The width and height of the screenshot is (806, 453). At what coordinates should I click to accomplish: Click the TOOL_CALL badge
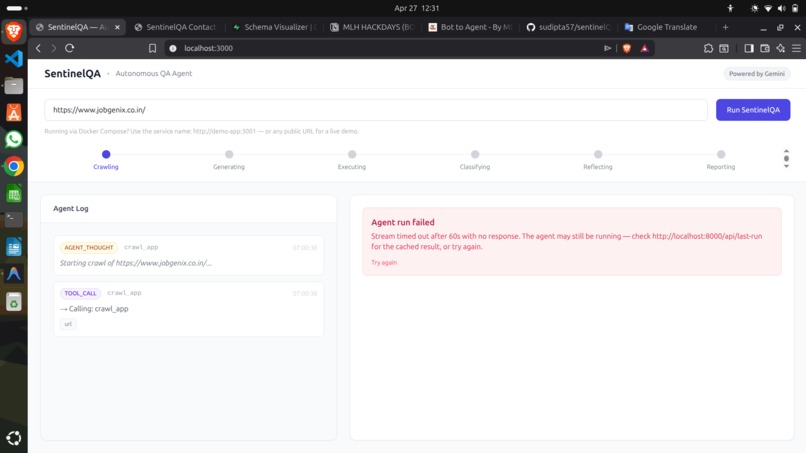point(80,293)
